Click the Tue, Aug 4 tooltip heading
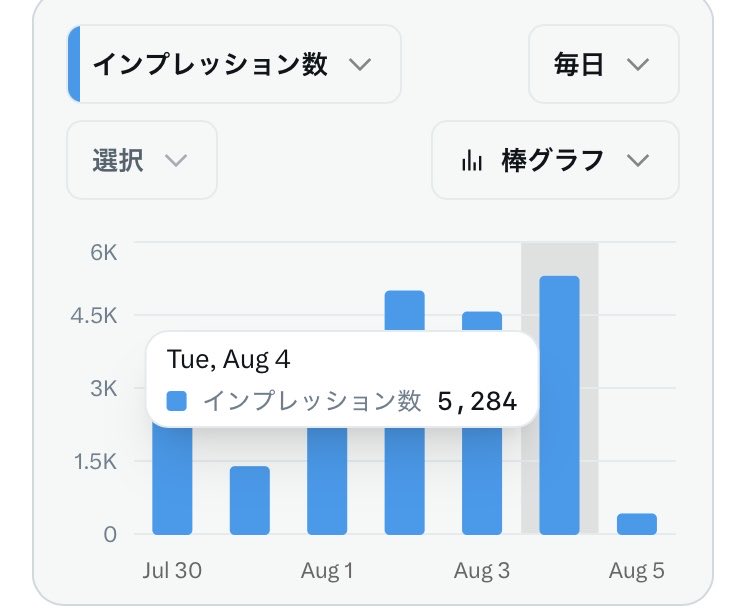The height and width of the screenshot is (610, 750). coord(229,359)
